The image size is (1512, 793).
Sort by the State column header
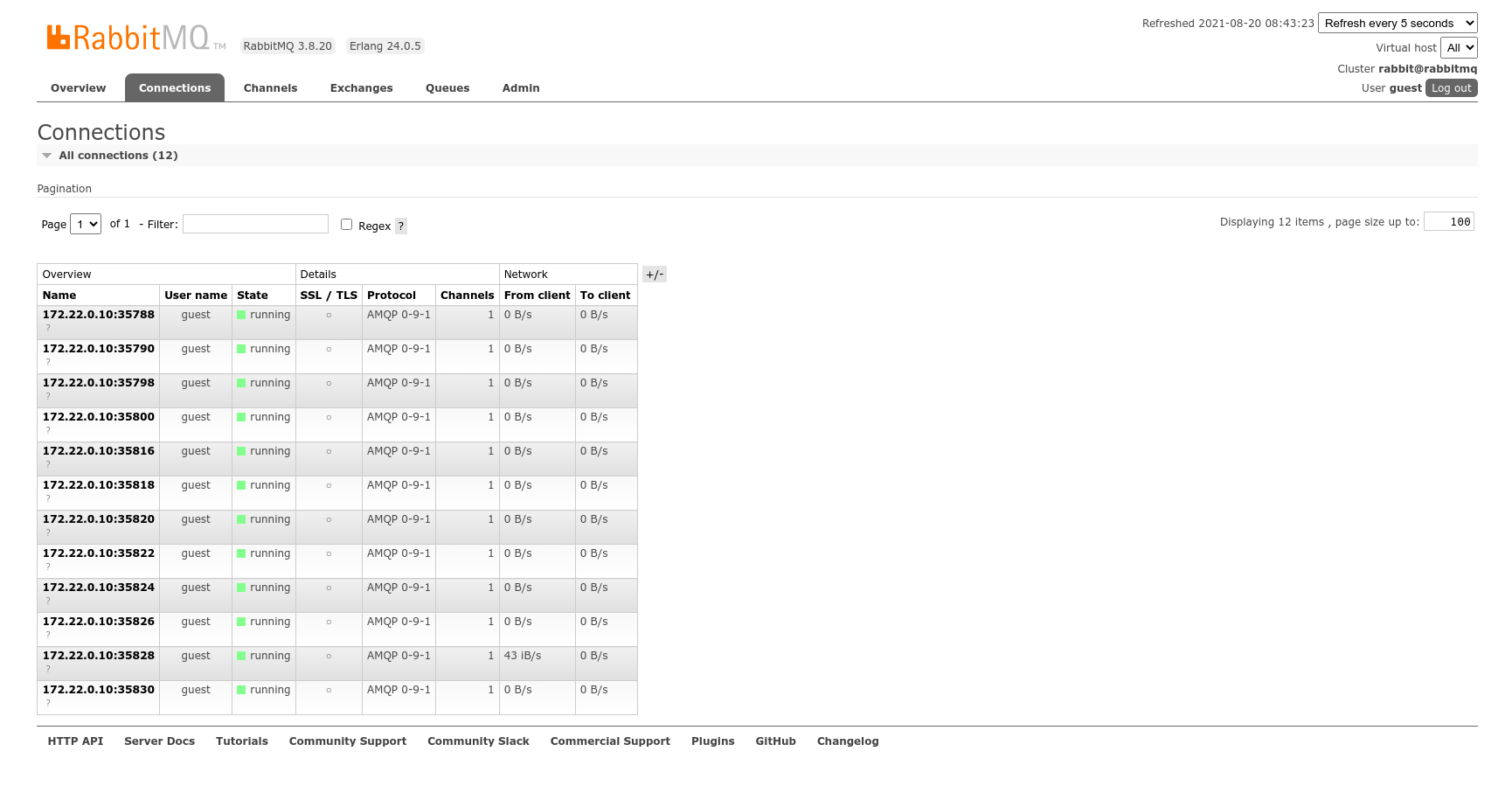click(253, 296)
